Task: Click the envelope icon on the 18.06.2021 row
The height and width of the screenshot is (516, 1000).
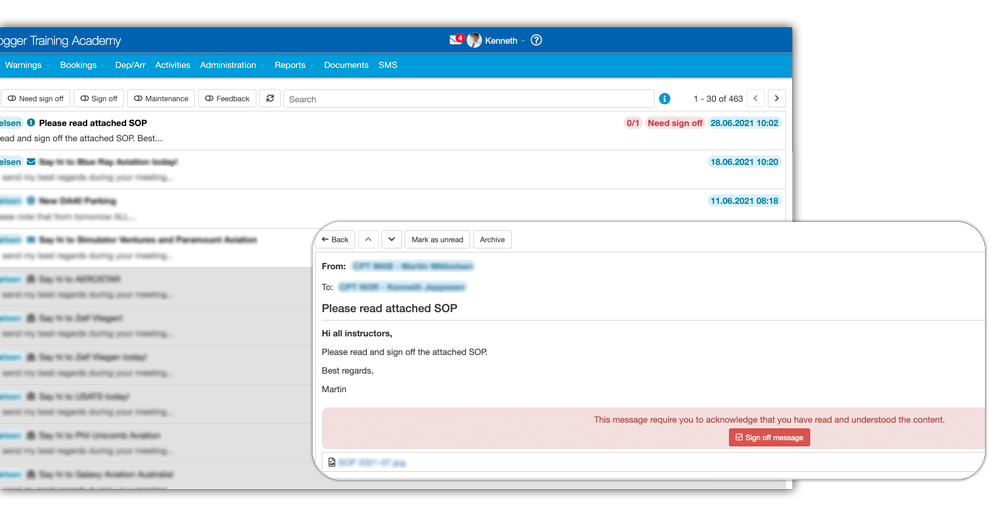Action: (x=31, y=162)
